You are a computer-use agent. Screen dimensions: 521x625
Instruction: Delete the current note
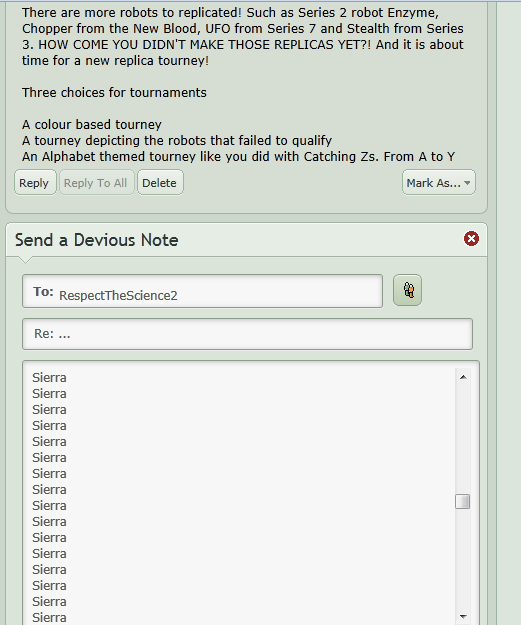point(160,183)
